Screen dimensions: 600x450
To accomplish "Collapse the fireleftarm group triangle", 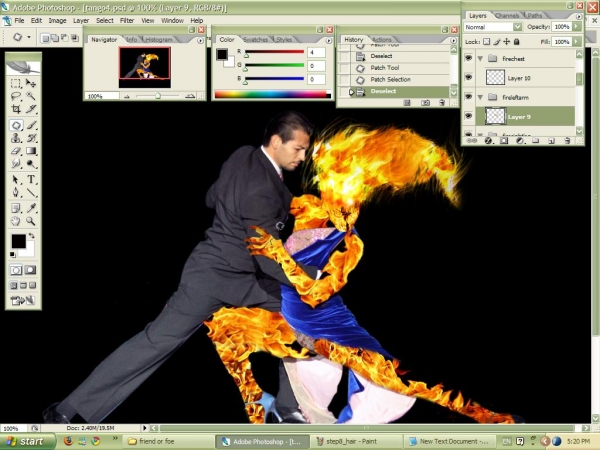I will tap(480, 97).
